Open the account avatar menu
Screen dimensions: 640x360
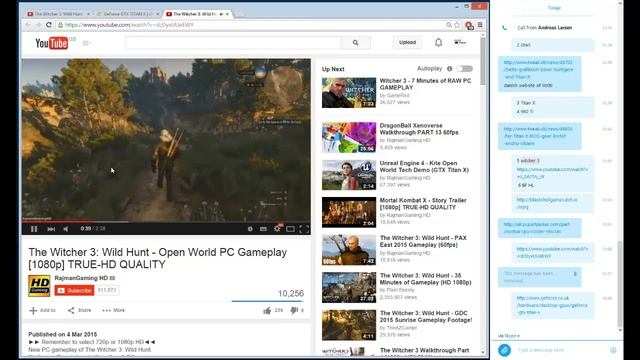(460, 42)
